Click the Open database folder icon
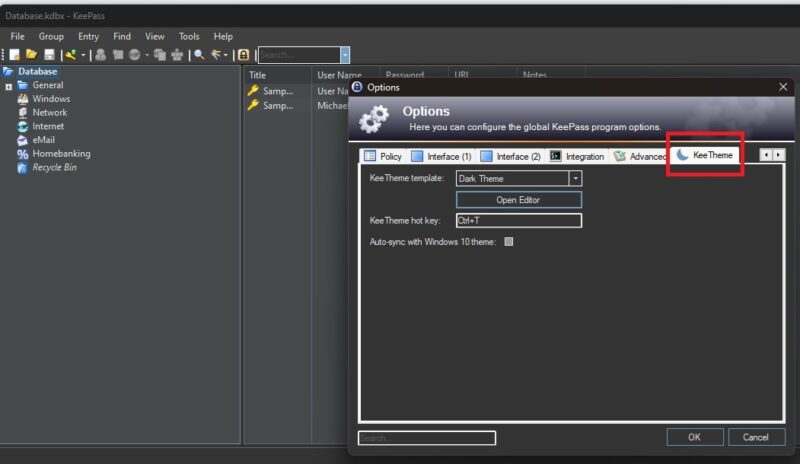800x464 pixels. tap(32, 55)
